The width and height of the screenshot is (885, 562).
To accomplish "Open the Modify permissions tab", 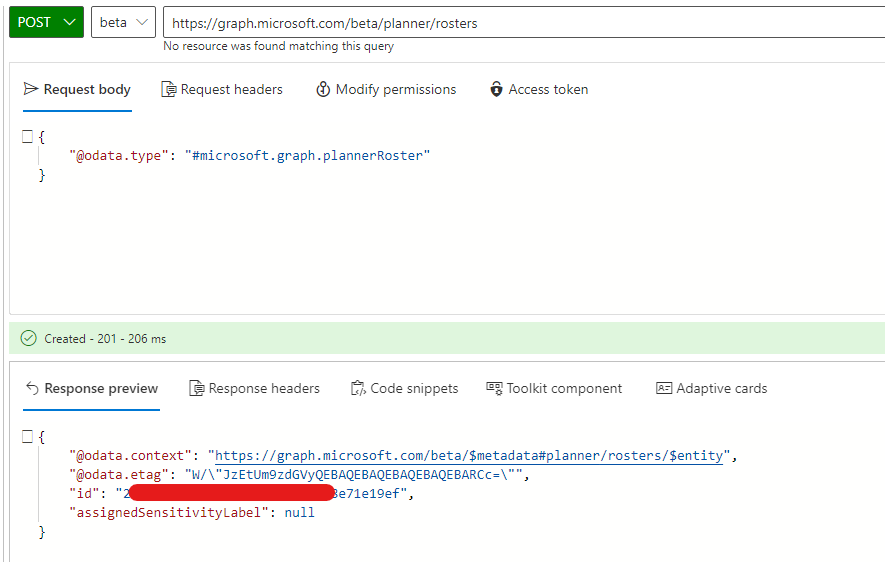I will [x=386, y=90].
